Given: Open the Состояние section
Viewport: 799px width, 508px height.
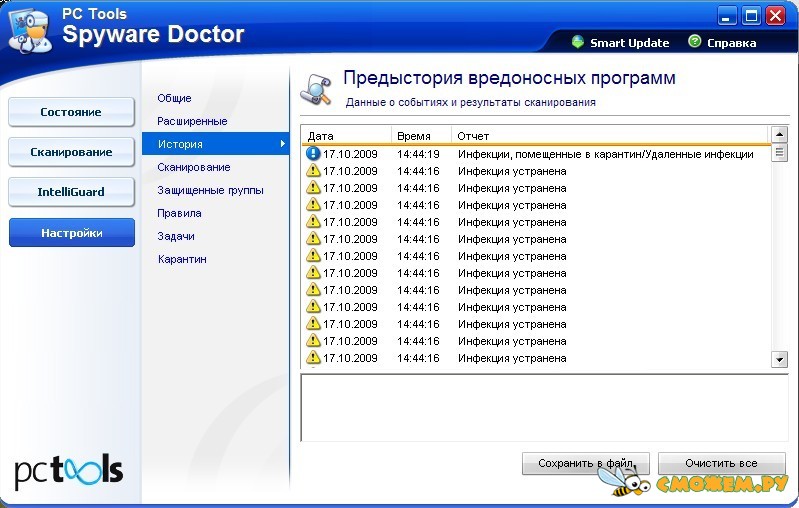Looking at the screenshot, I should (71, 112).
